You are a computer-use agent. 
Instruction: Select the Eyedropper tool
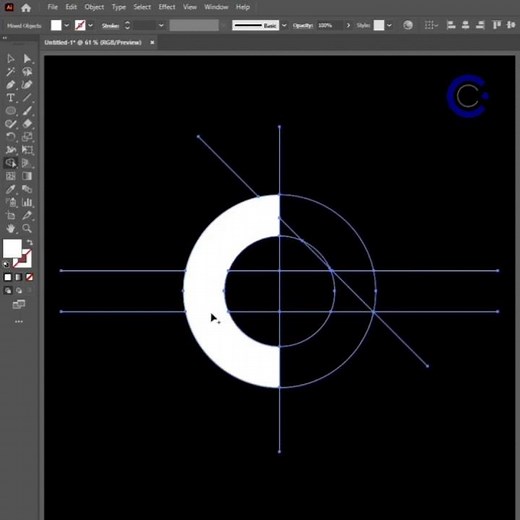click(11, 189)
